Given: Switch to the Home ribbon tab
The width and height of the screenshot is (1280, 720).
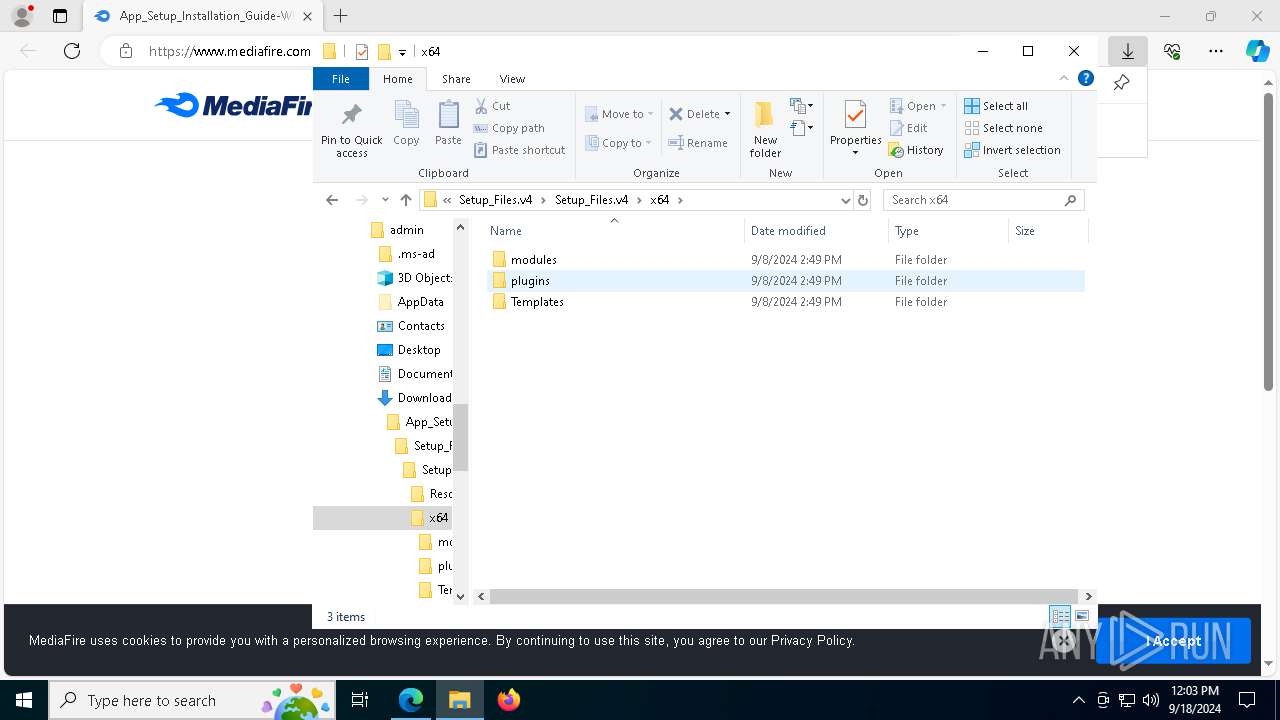Looking at the screenshot, I should pos(397,79).
